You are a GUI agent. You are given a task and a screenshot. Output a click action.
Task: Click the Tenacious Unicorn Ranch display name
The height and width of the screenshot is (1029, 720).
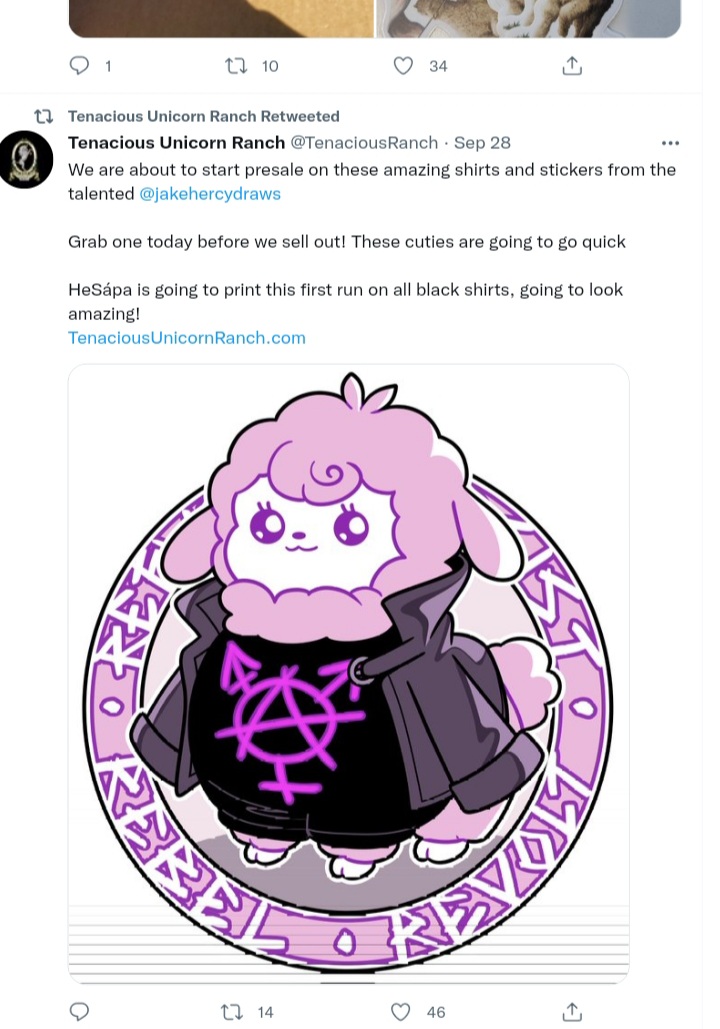tap(177, 142)
